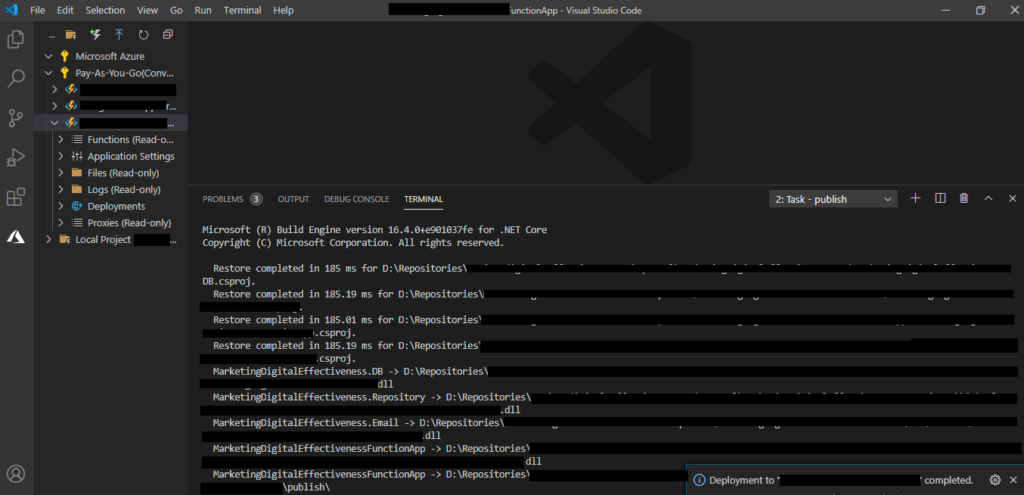
Task: Open the Extensions view
Action: coord(16,197)
